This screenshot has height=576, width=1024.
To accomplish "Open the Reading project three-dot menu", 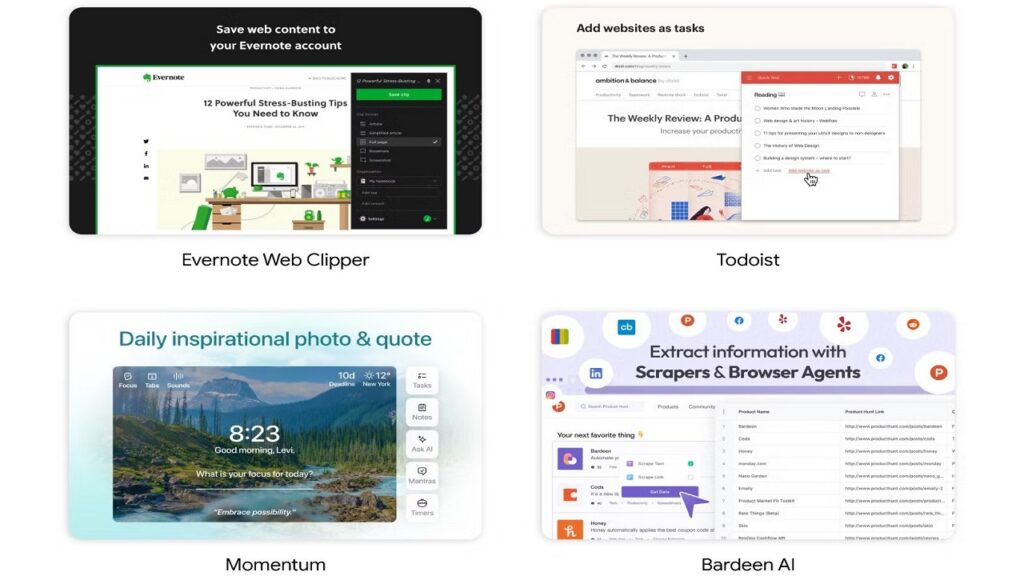I will 886,95.
